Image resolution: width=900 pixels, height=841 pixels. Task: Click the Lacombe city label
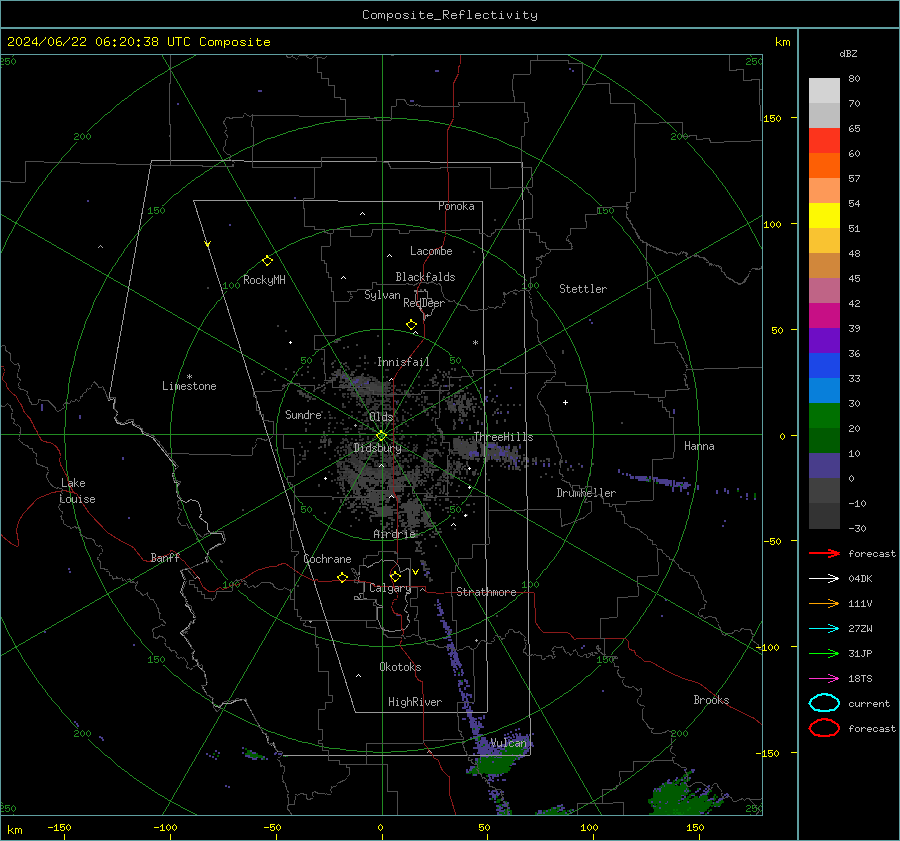point(431,251)
